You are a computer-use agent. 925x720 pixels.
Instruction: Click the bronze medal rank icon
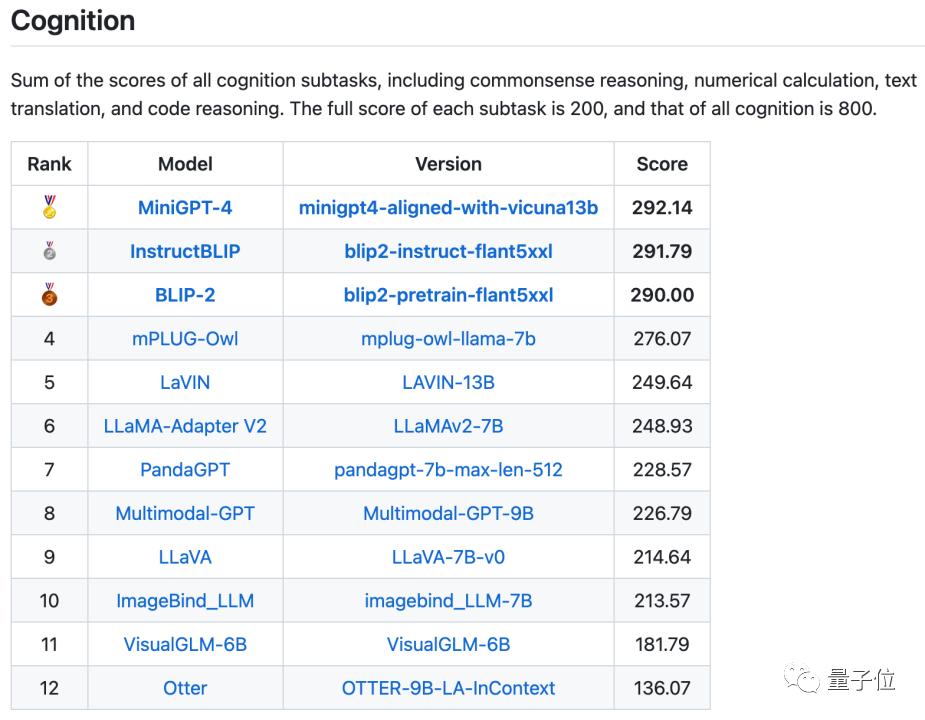click(50, 294)
